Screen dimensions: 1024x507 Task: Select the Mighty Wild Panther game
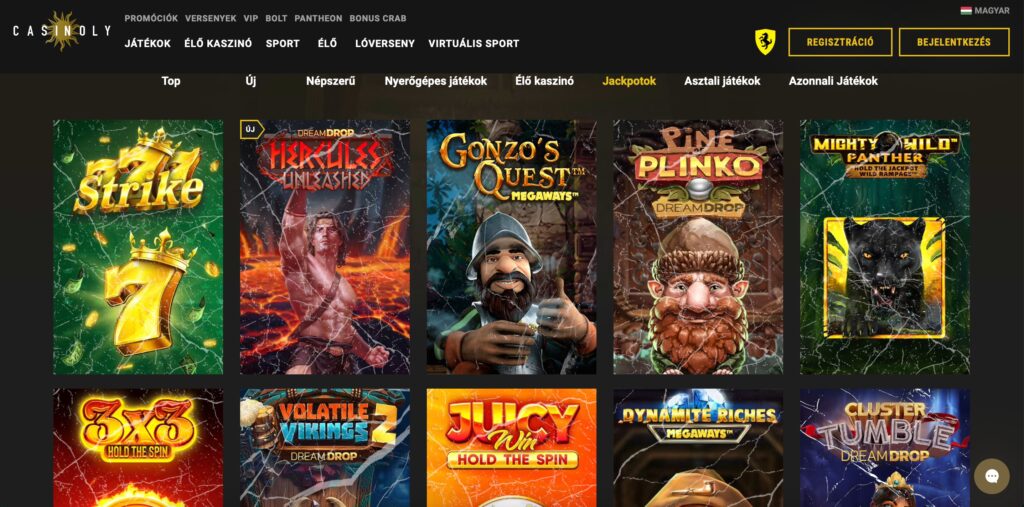pyautogui.click(x=885, y=247)
